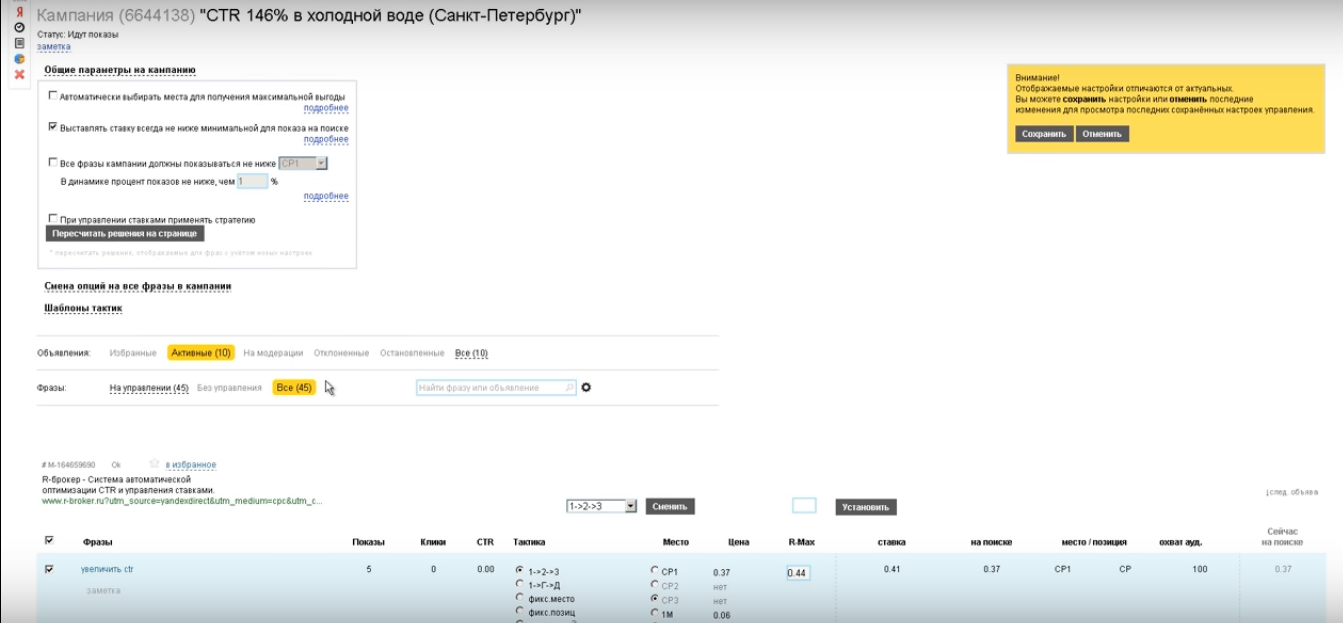
Task: Click the red X icon in sidebar
Action: [x=19, y=74]
